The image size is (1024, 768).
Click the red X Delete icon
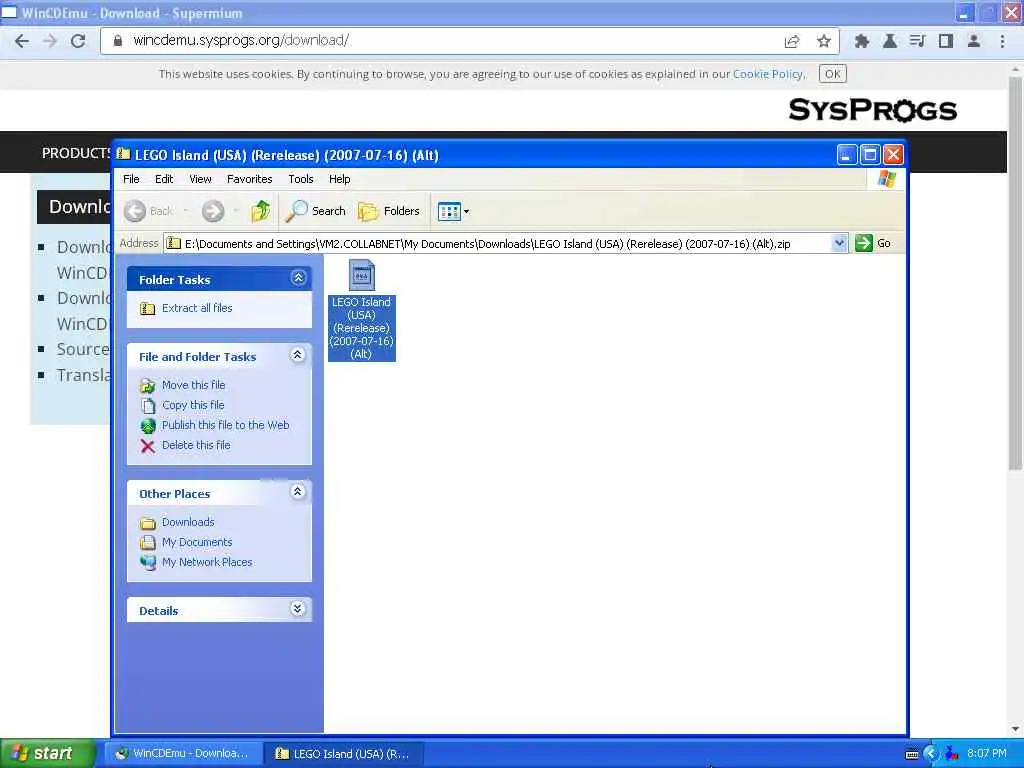148,446
